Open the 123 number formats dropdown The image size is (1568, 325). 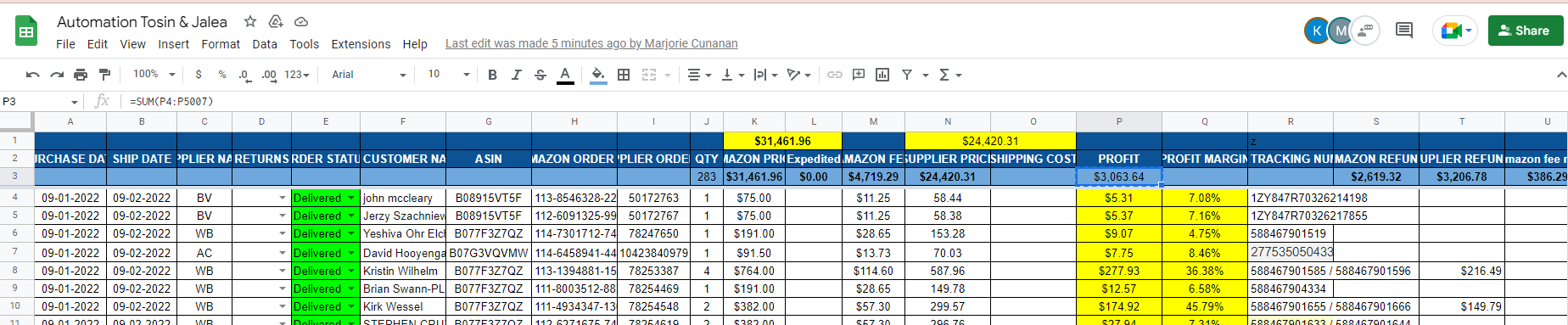tap(297, 75)
